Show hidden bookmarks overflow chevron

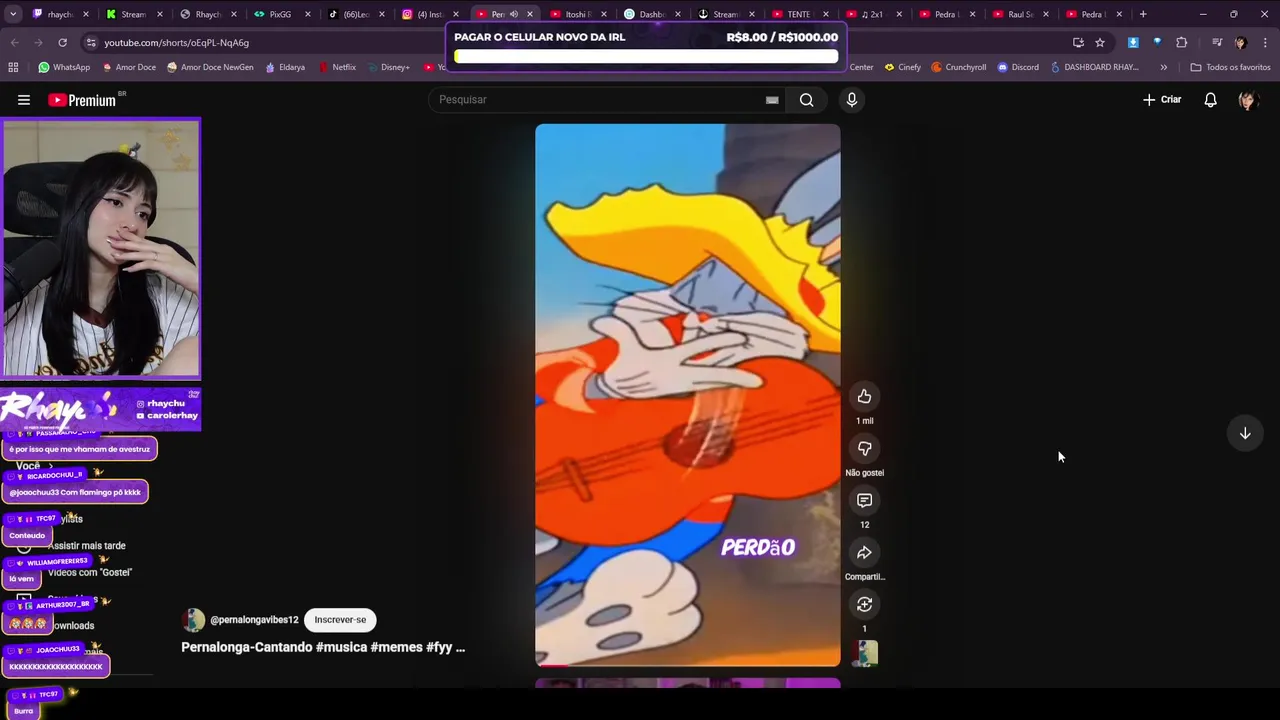[x=1163, y=67]
